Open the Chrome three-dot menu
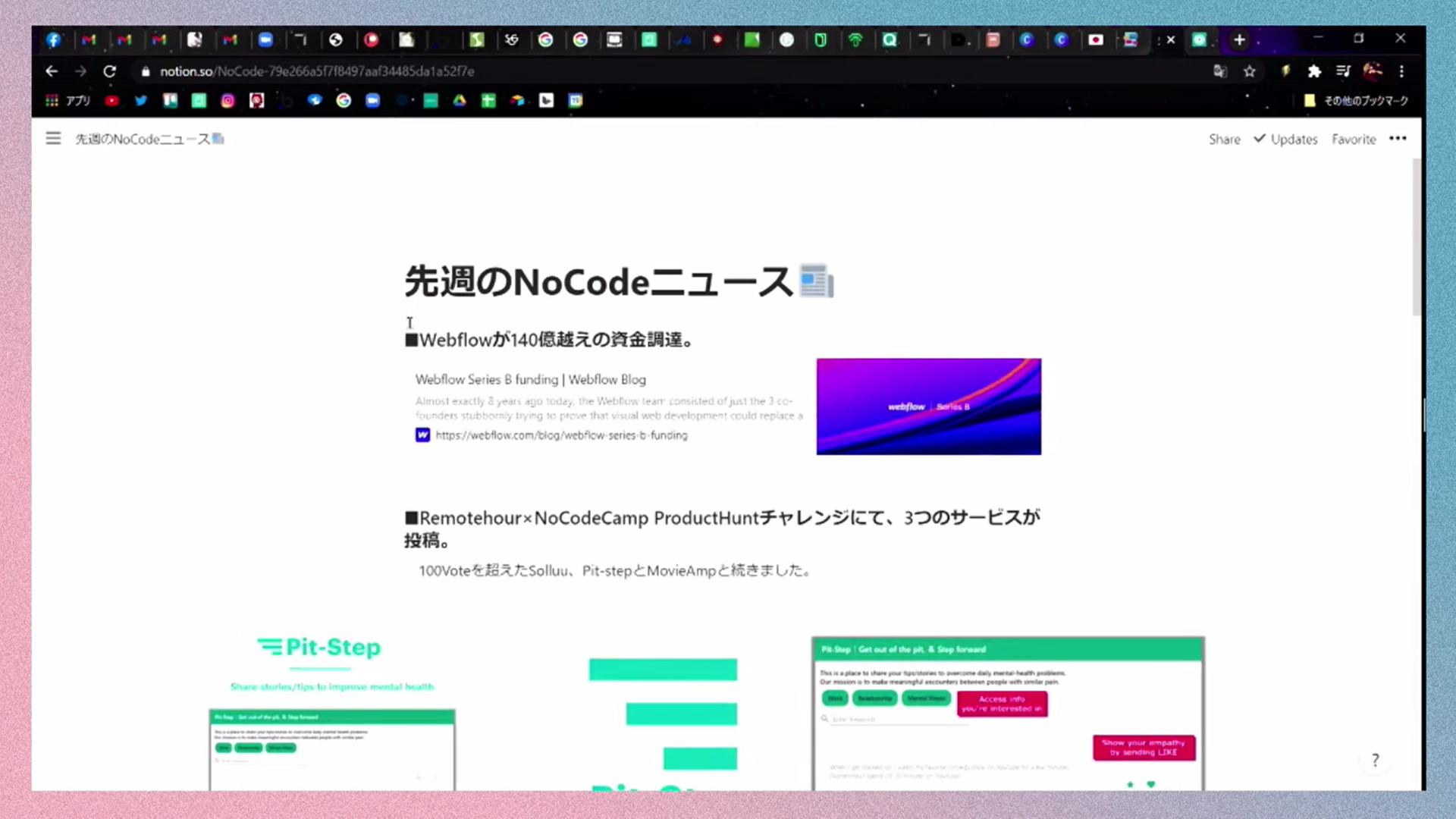Viewport: 1456px width, 819px height. (x=1401, y=71)
